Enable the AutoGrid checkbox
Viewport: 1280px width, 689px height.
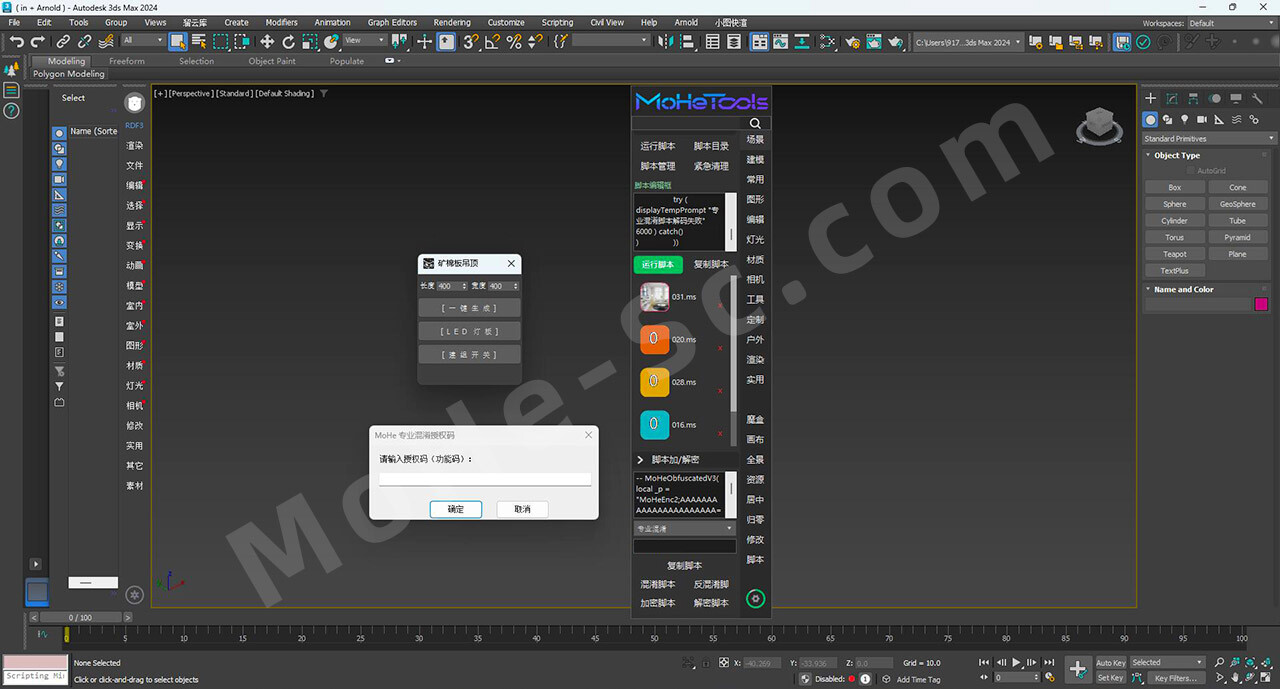1190,171
